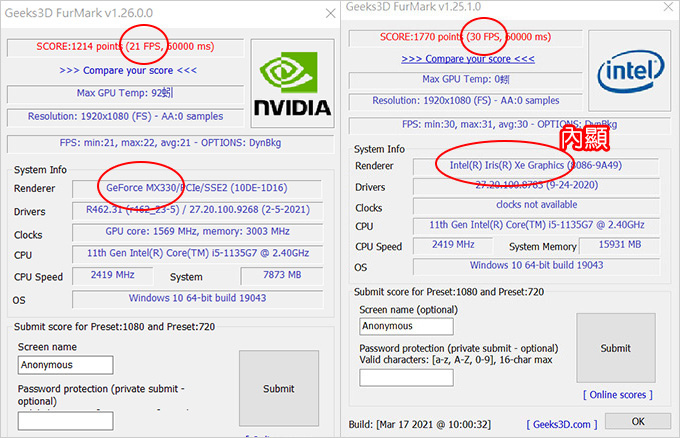Click Submit button in the NVIDIA FurMark window
The height and width of the screenshot is (438, 680).
279,389
